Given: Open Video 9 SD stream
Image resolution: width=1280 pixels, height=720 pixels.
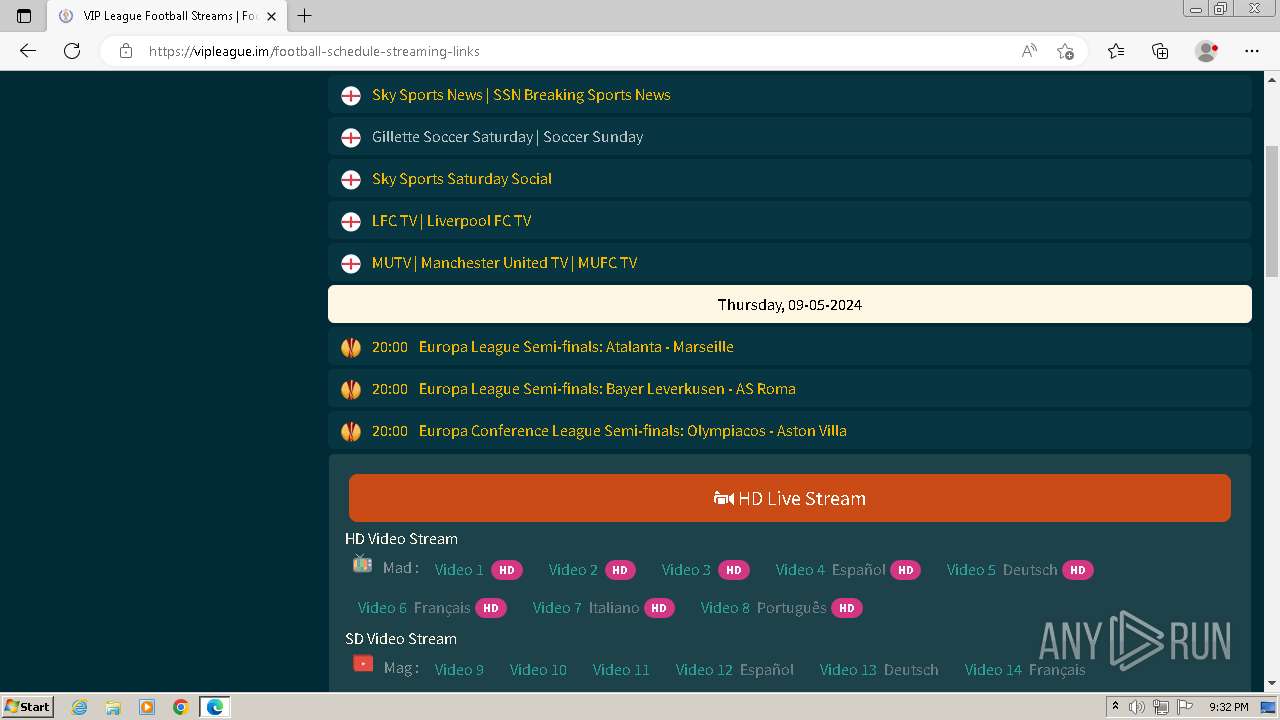Looking at the screenshot, I should [459, 670].
